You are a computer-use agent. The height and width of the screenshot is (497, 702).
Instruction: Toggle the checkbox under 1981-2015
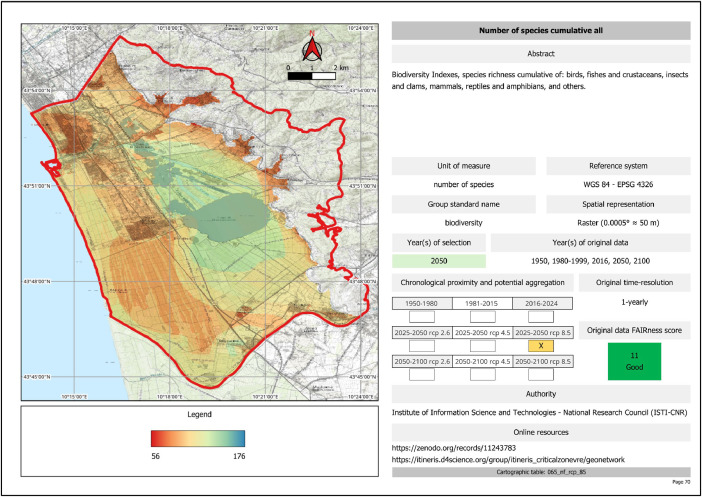(483, 317)
